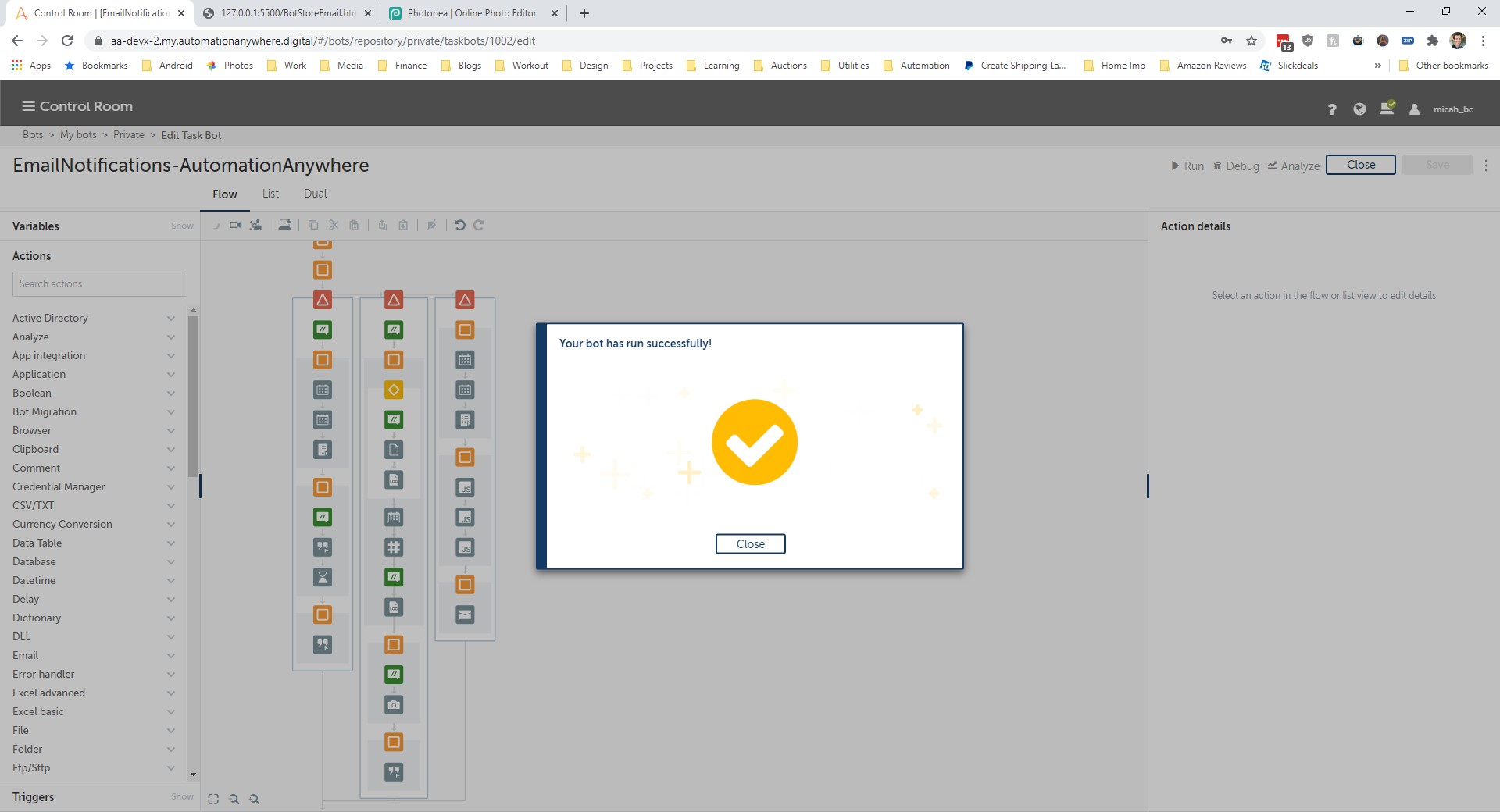Open the Other bookmarks folder

tap(1444, 66)
